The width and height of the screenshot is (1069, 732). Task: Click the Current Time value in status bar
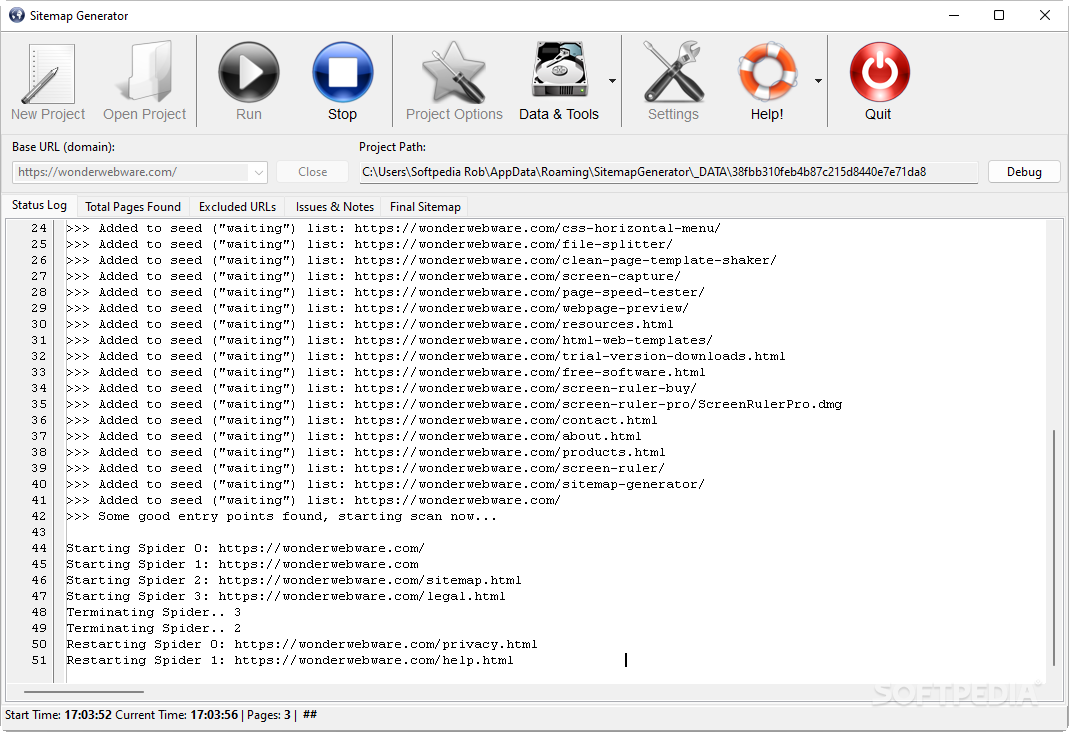[214, 715]
